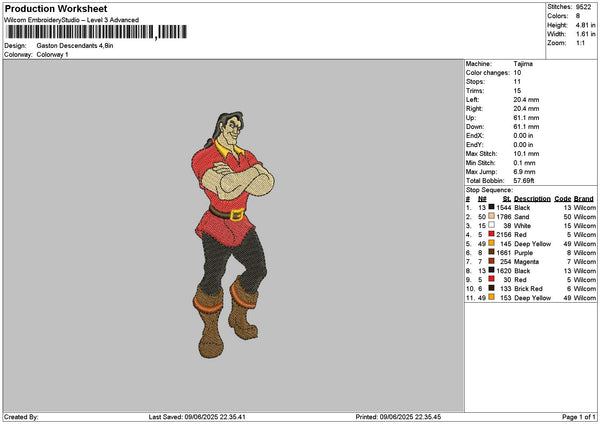Click 'Wilcom EmbroideryStudio – Level 3 Advanced' text
This screenshot has height=424, width=600.
72,20
